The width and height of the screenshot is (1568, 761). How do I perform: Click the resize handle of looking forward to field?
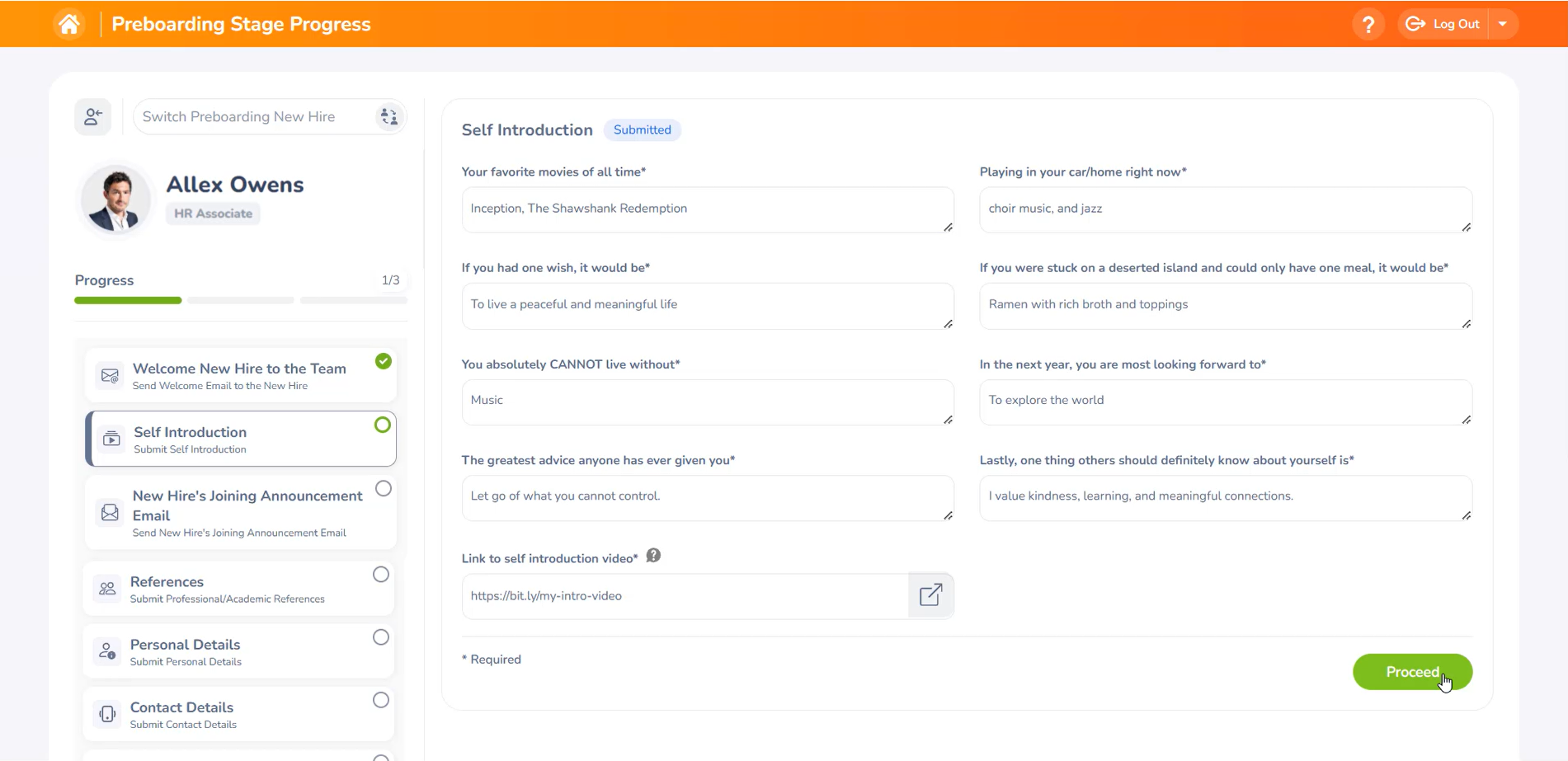[1466, 420]
